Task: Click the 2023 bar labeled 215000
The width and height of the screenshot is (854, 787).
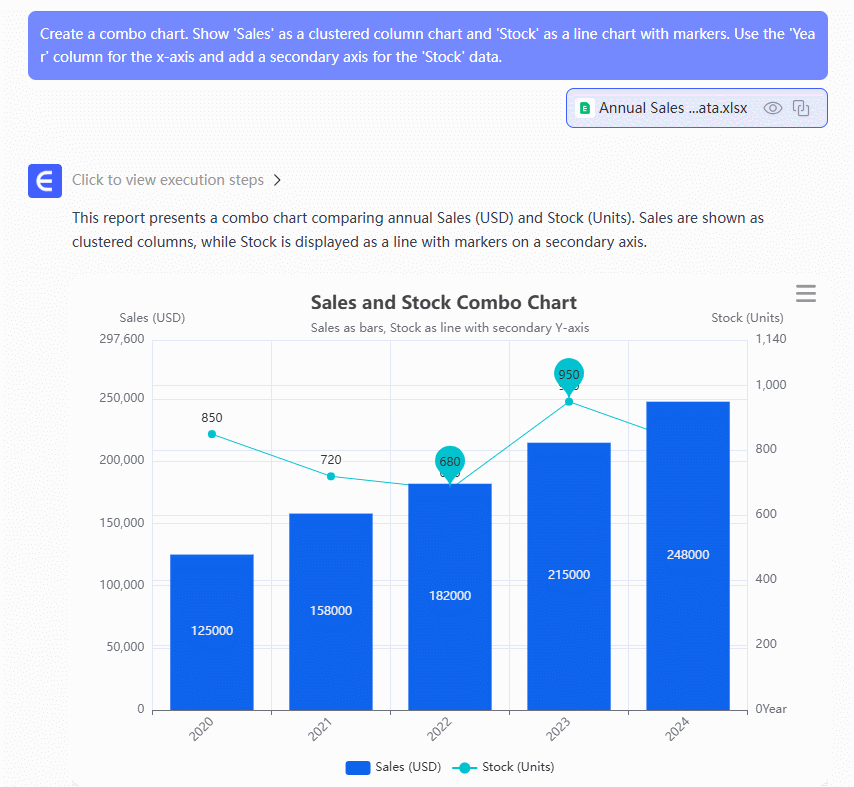Action: [569, 576]
